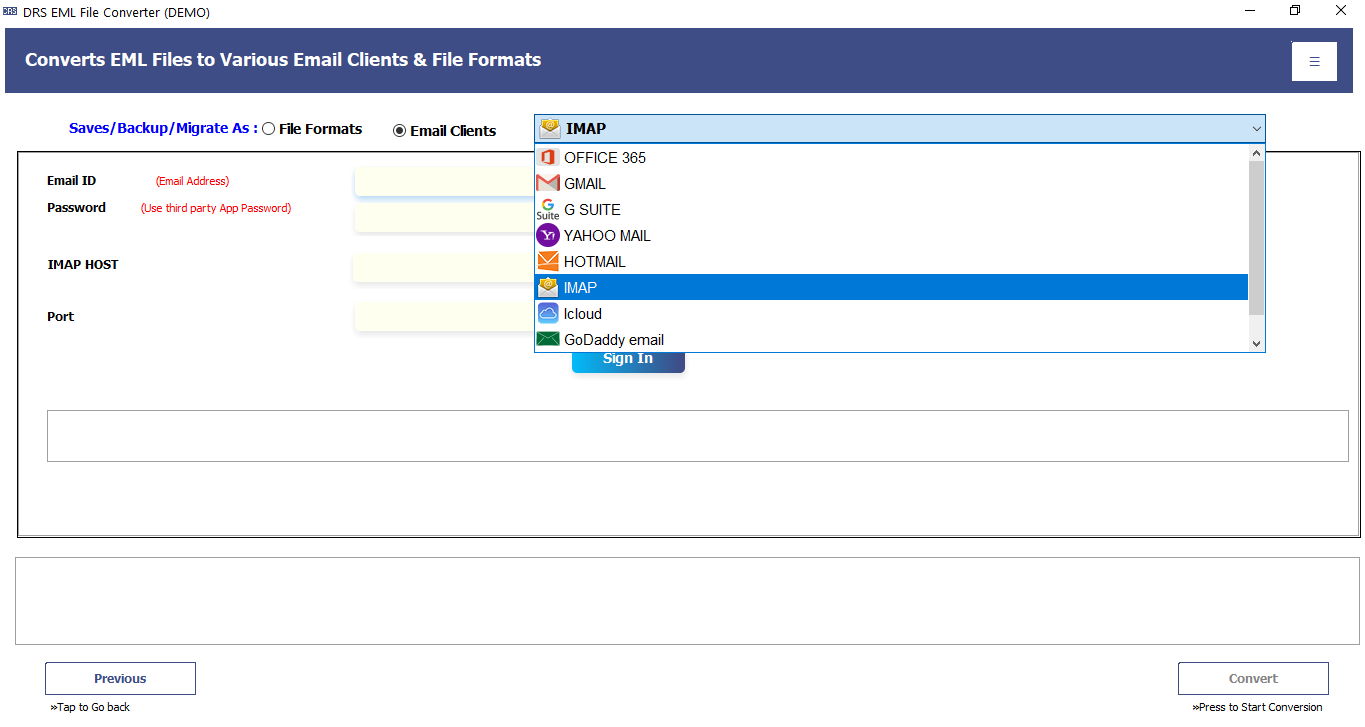1365x727 pixels.
Task: Click the dropdown list scroll up arrow
Action: pos(1257,153)
